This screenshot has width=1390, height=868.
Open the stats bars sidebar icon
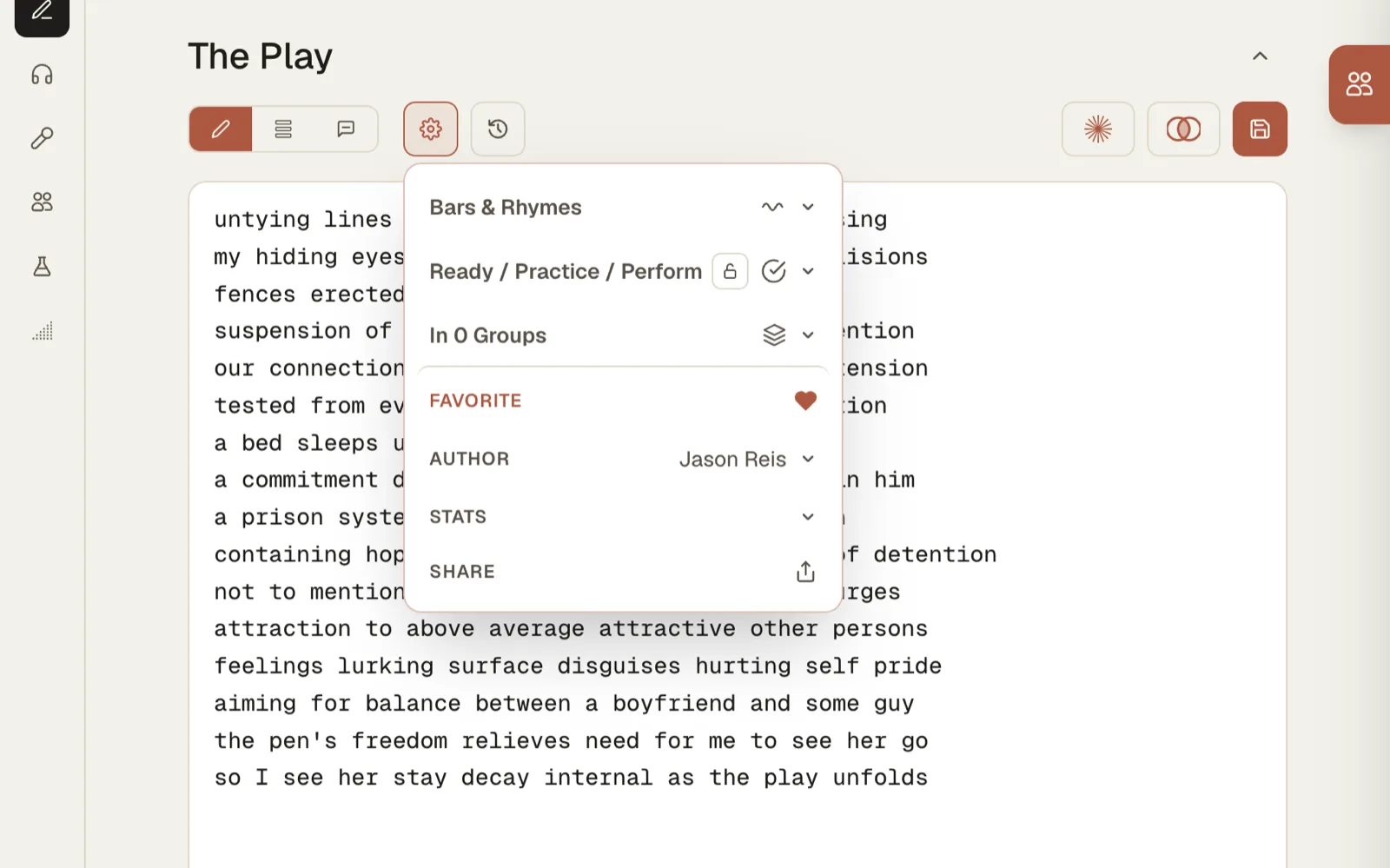click(x=42, y=330)
